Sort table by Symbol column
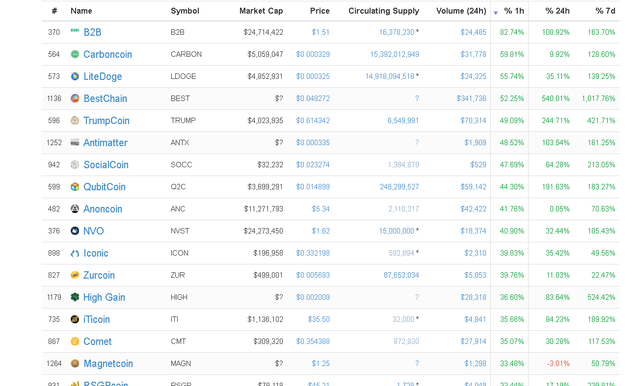The height and width of the screenshot is (386, 640). pos(185,11)
